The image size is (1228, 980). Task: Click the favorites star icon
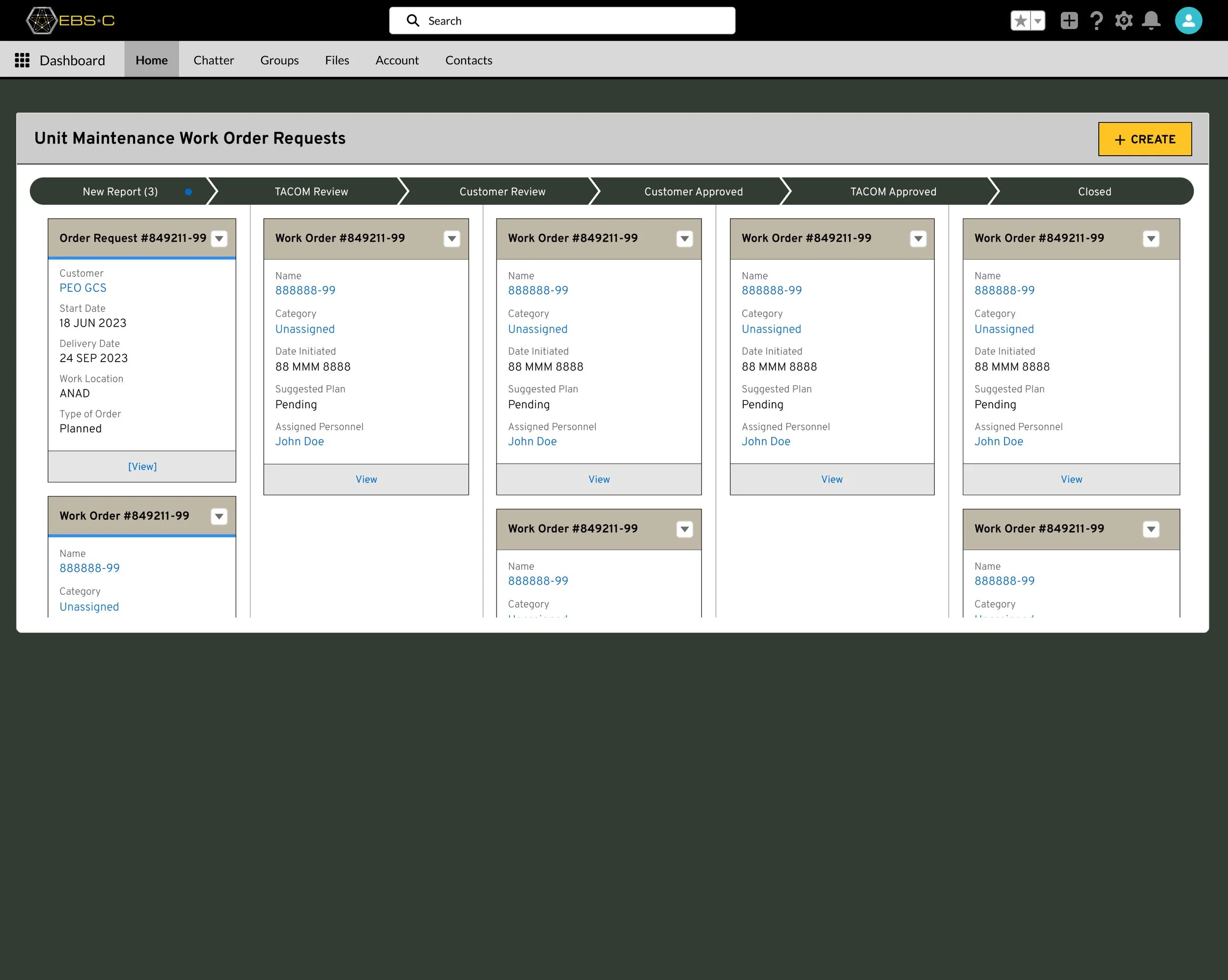pyautogui.click(x=1021, y=21)
